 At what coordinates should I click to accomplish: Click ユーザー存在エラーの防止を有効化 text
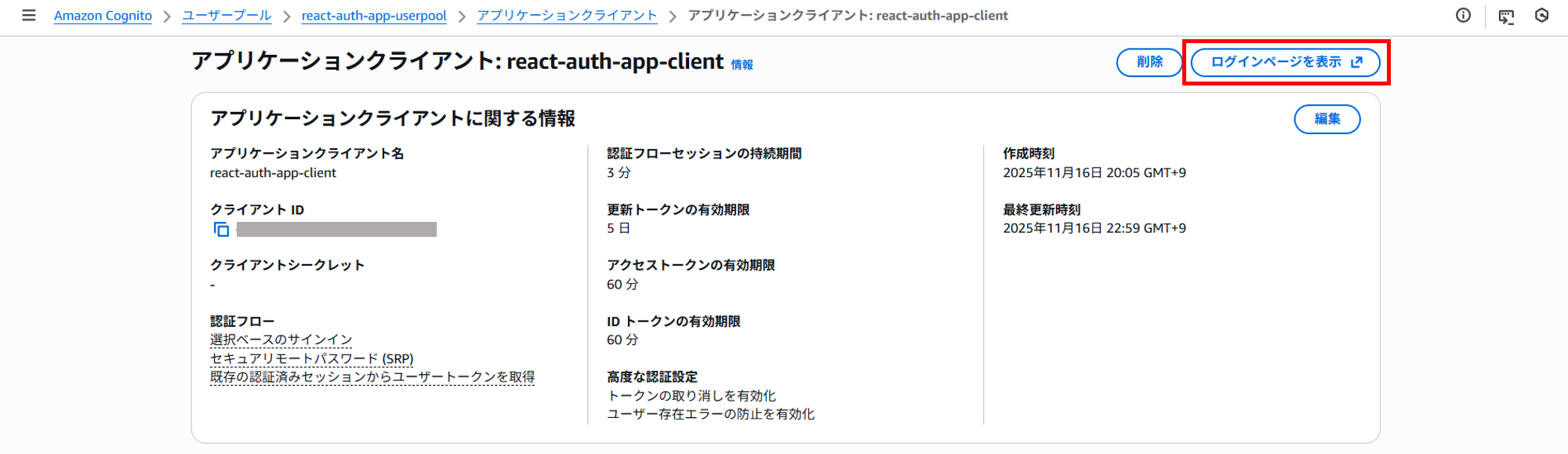click(x=711, y=414)
